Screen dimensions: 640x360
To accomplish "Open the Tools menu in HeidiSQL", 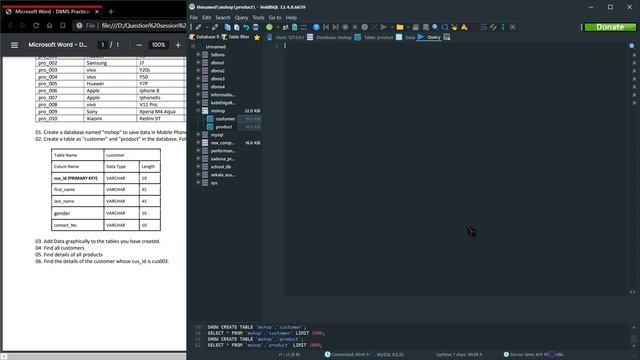I will click(258, 18).
